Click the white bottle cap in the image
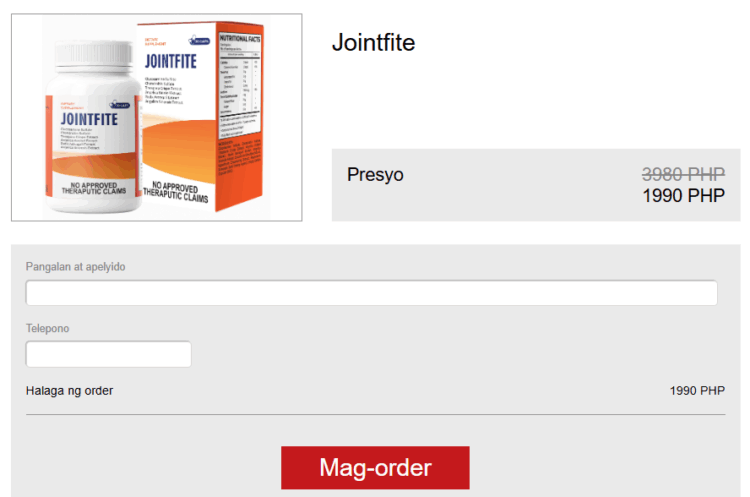The image size is (750, 497). click(x=93, y=55)
